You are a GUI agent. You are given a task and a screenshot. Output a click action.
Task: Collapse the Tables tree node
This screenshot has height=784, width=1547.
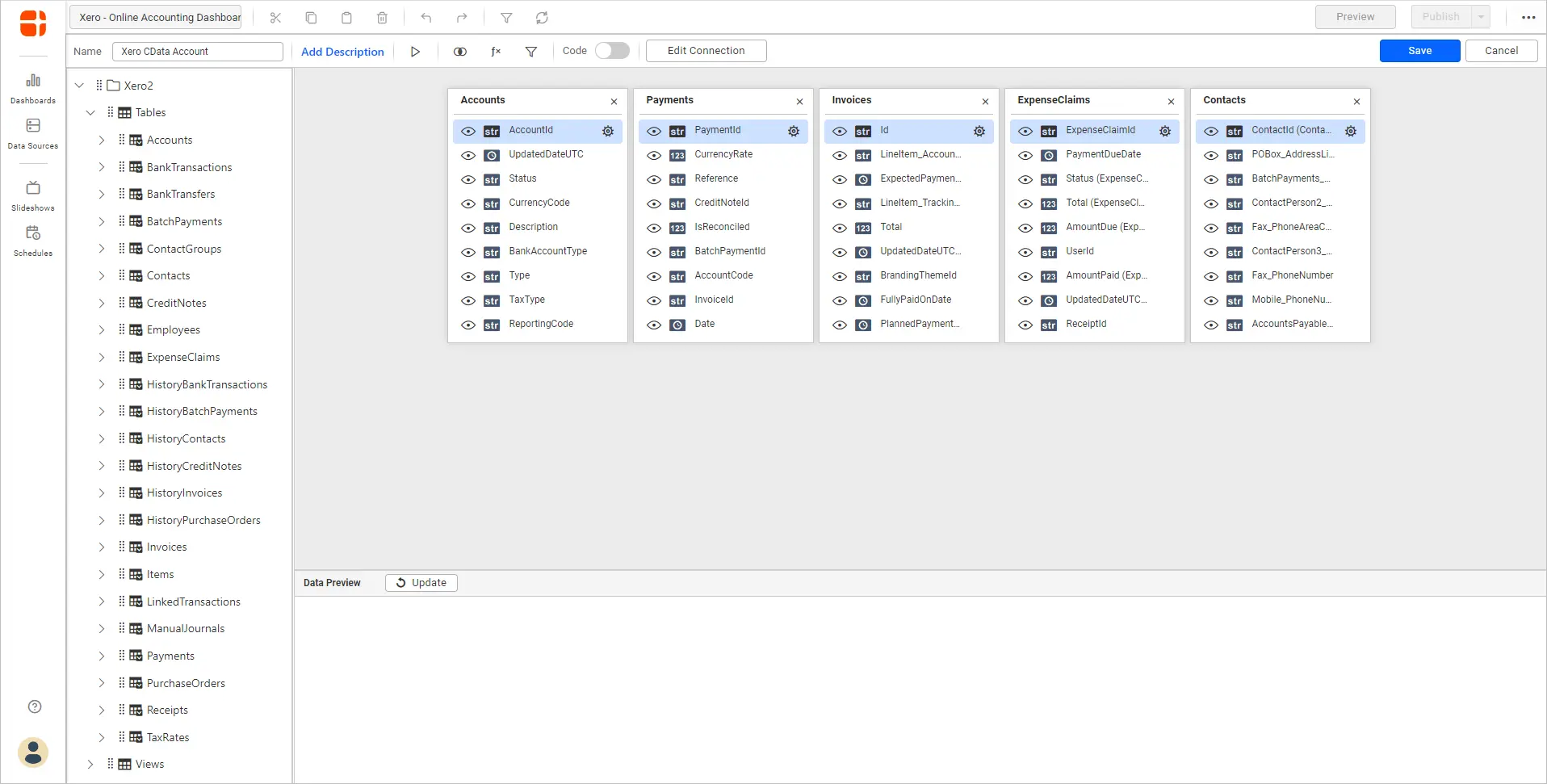click(90, 113)
